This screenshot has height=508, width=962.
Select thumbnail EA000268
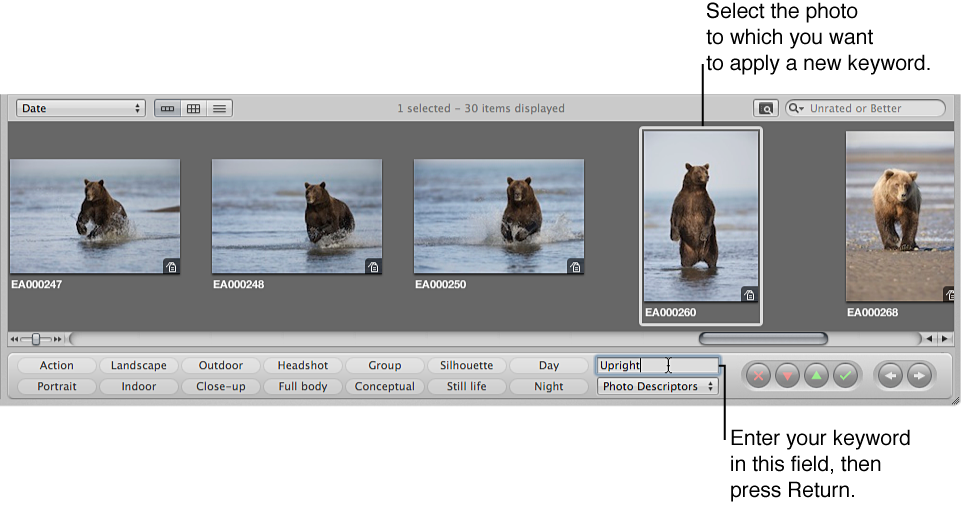[x=900, y=216]
